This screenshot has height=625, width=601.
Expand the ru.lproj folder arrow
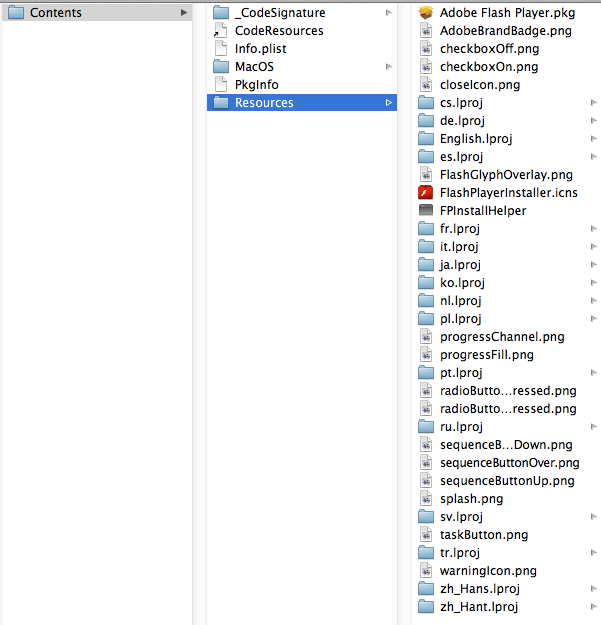[594, 427]
